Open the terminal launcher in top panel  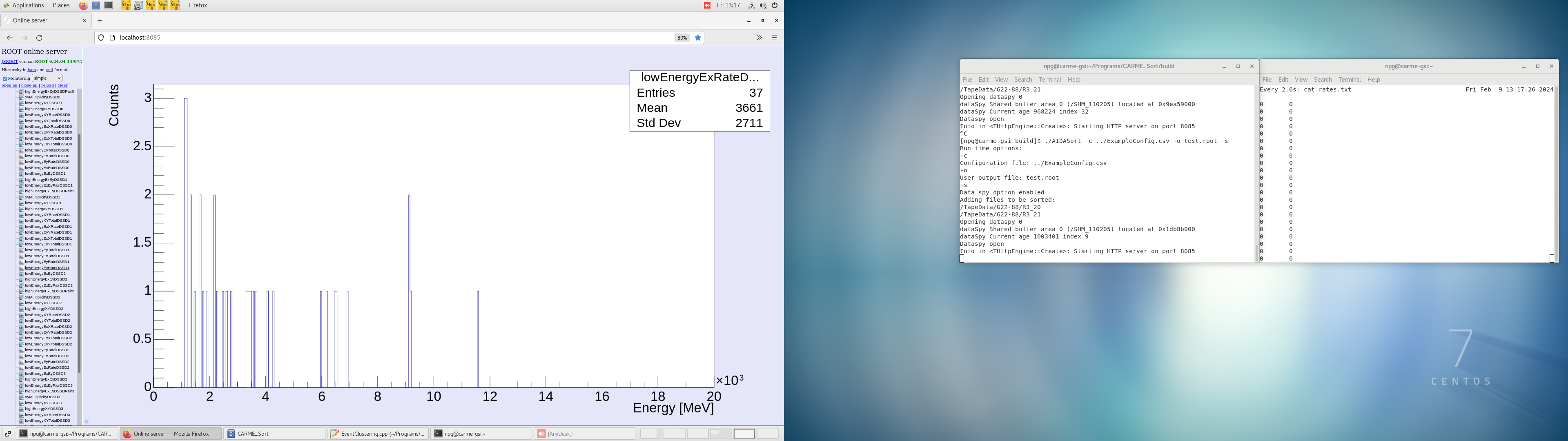pos(108,5)
